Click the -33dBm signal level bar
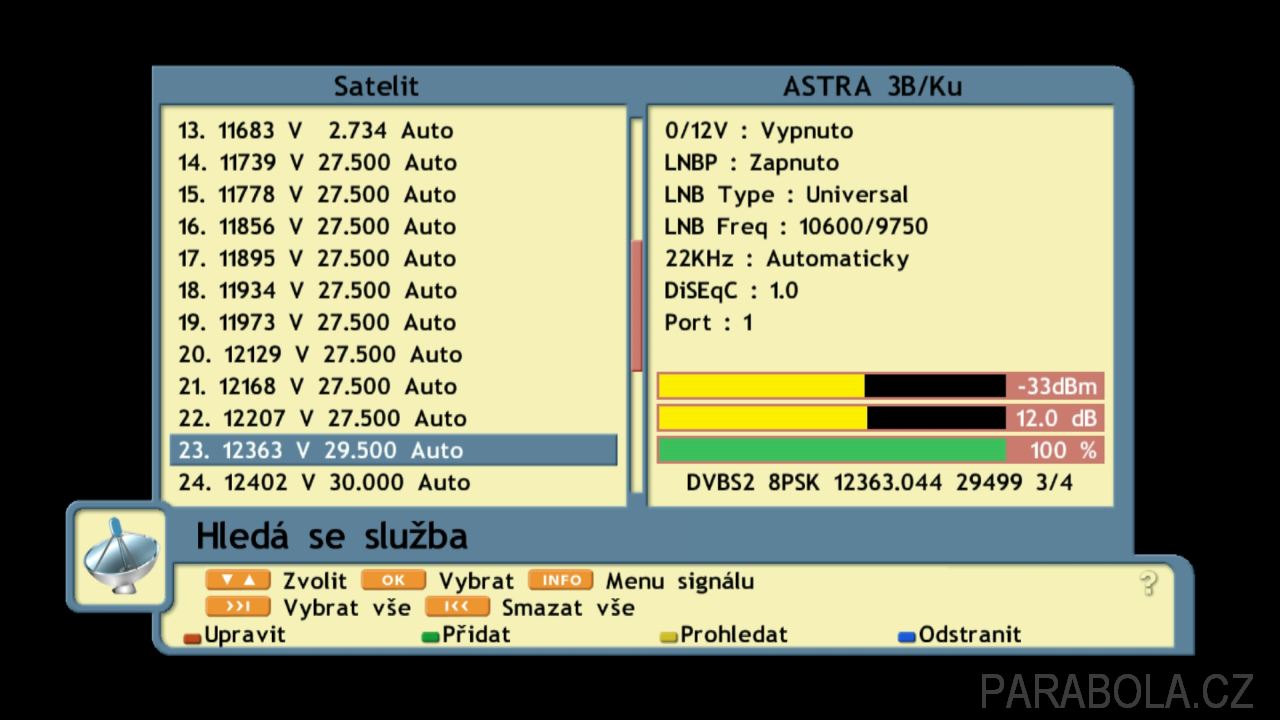This screenshot has height=720, width=1280. (880, 386)
